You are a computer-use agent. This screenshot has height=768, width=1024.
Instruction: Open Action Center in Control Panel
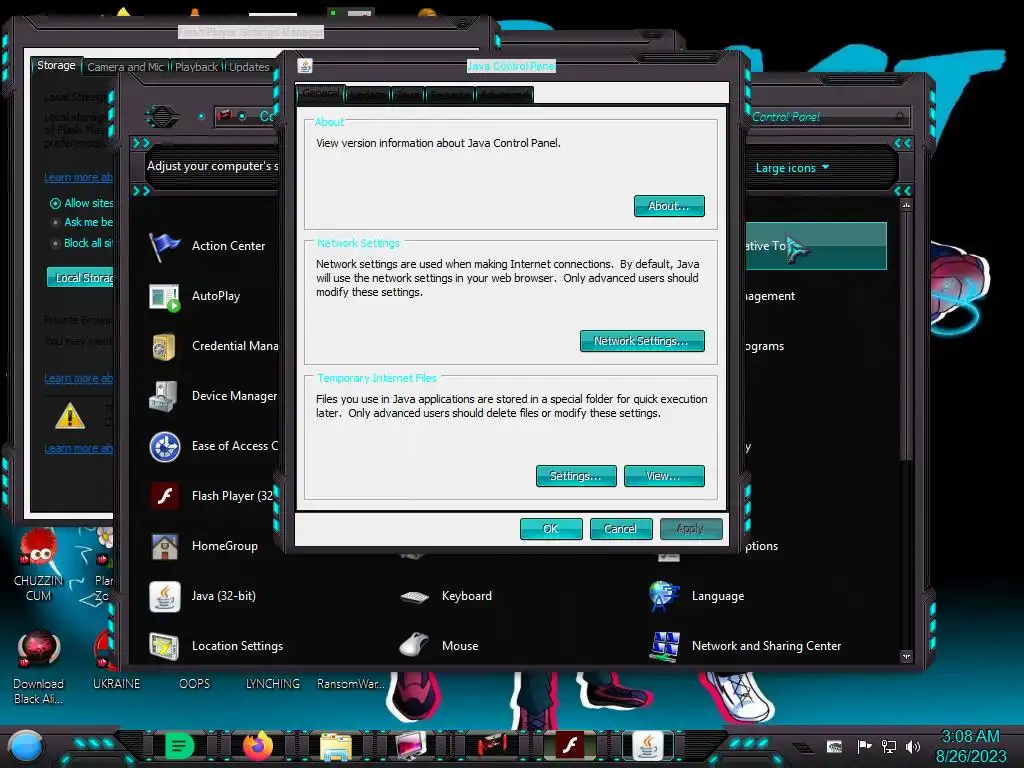coord(208,246)
